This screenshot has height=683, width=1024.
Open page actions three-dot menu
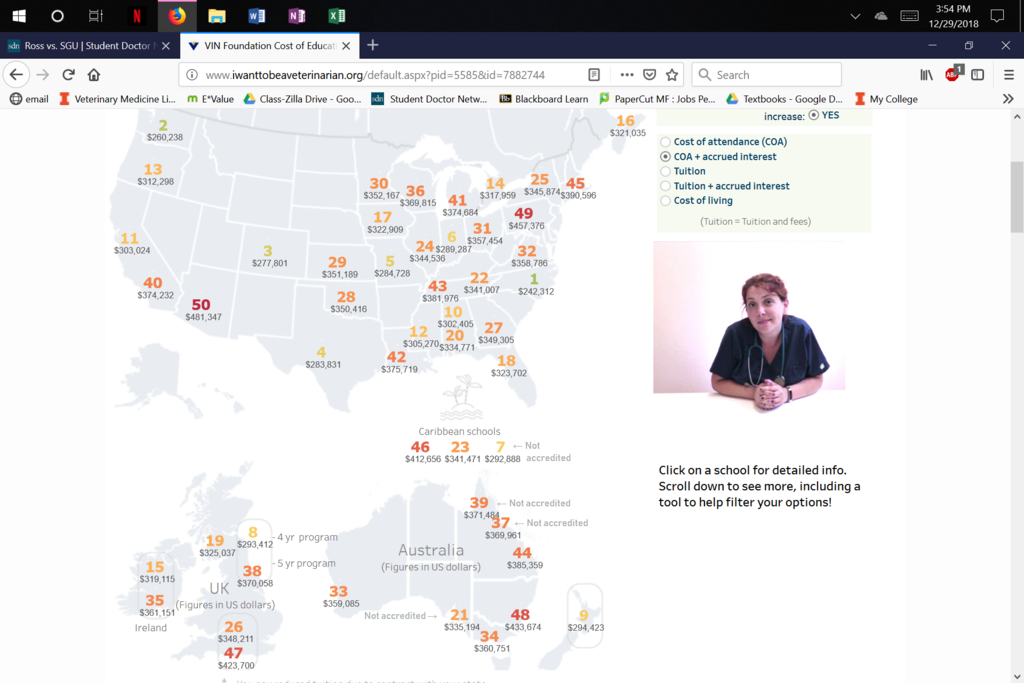point(627,74)
